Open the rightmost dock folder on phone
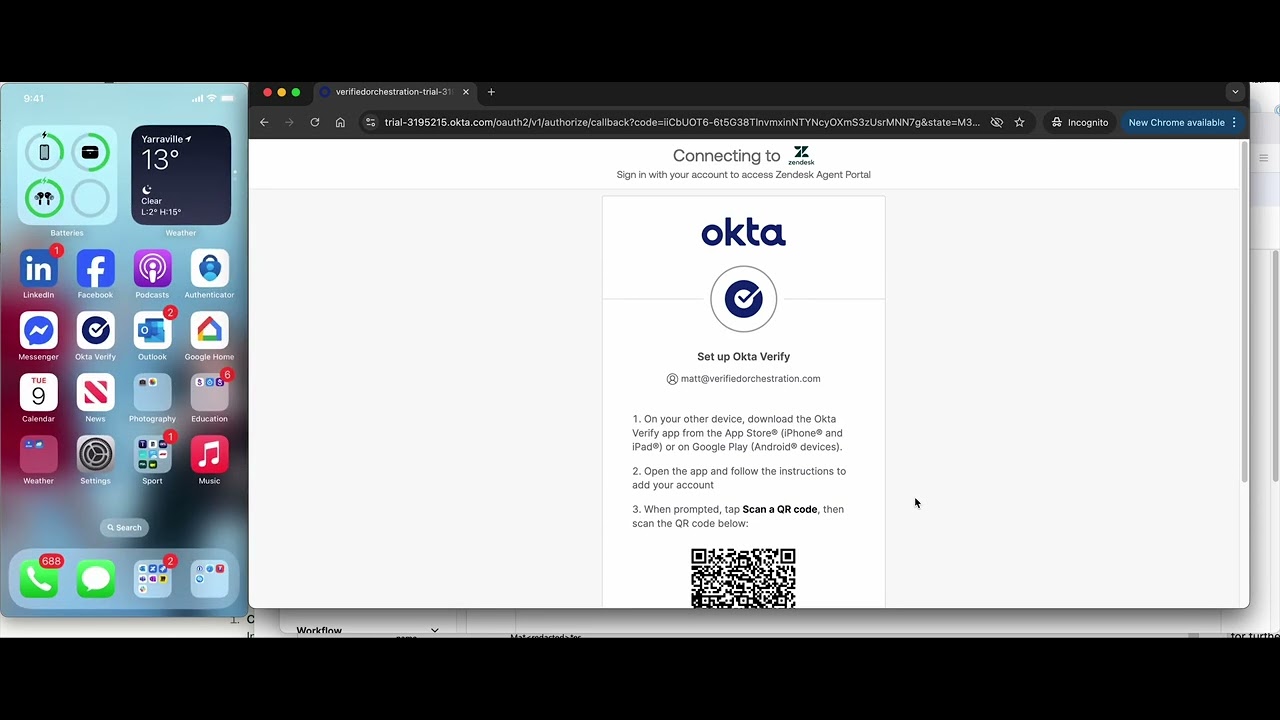Screen dimensions: 1280x720 point(209,579)
